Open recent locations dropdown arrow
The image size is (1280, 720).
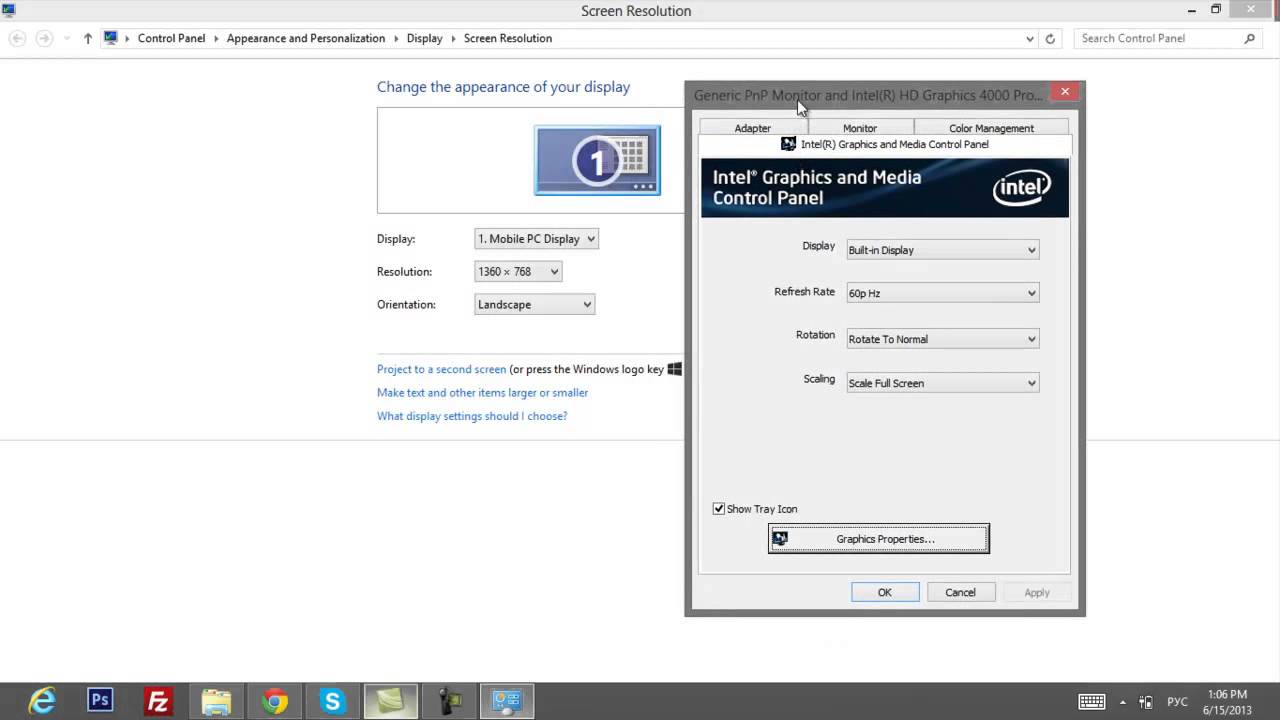tap(67, 38)
